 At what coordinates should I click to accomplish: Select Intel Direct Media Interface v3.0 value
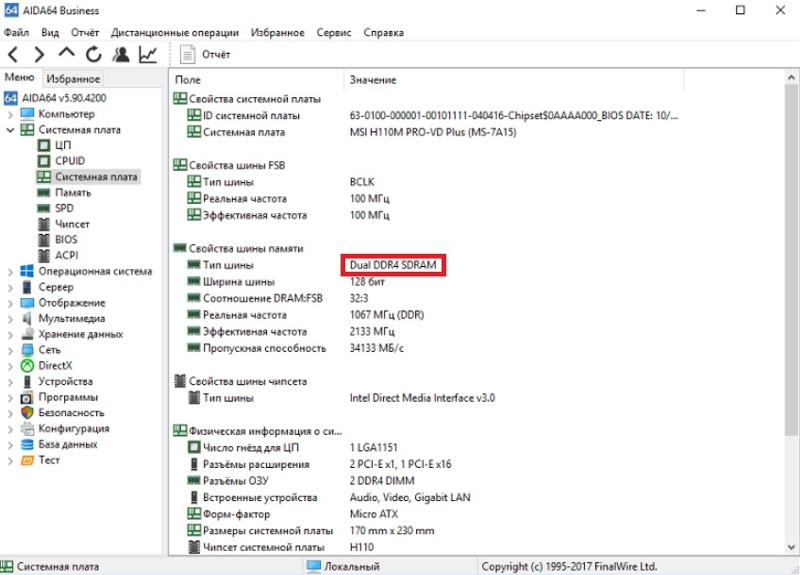tap(422, 398)
